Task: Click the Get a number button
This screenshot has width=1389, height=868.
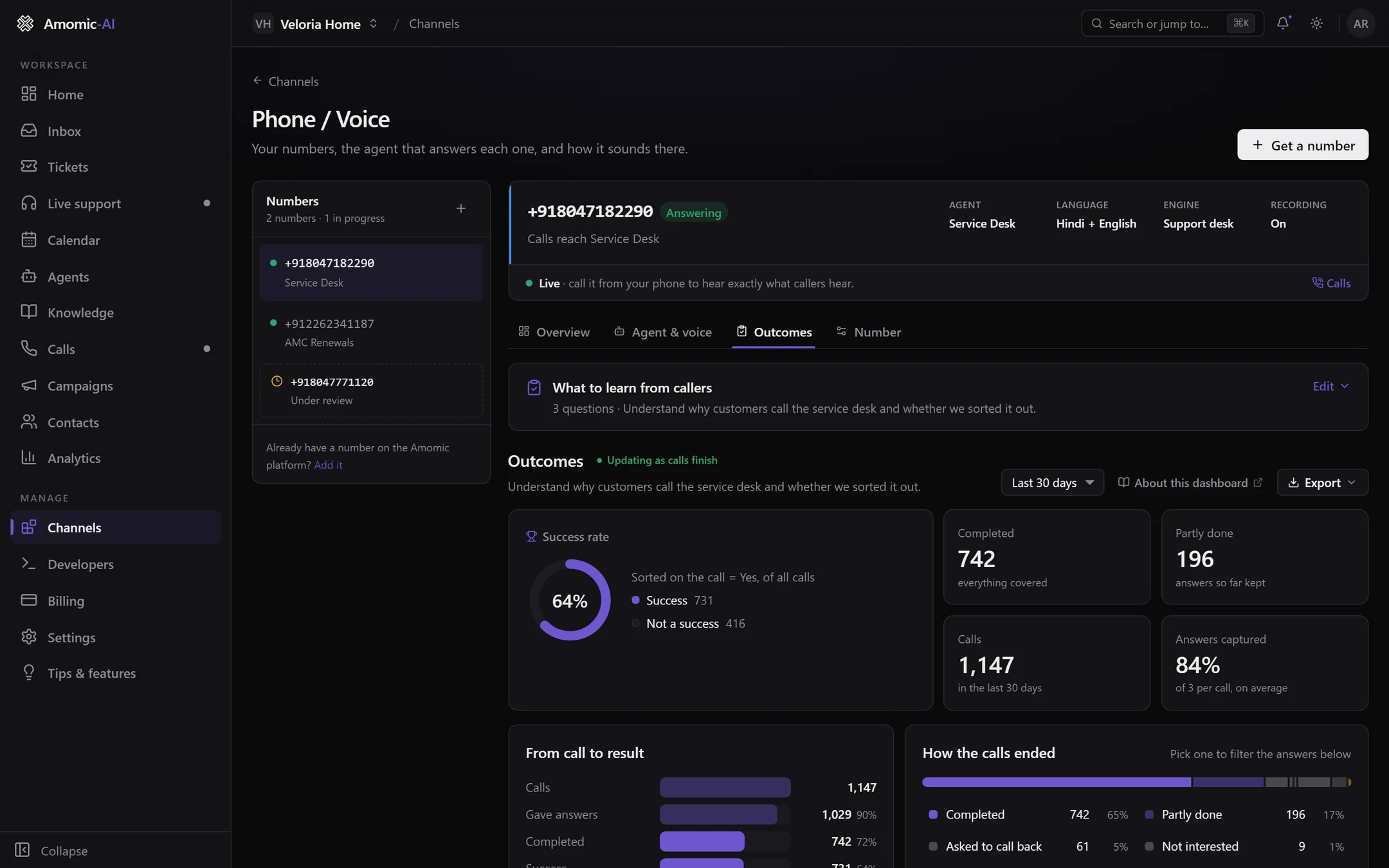Action: click(x=1303, y=145)
